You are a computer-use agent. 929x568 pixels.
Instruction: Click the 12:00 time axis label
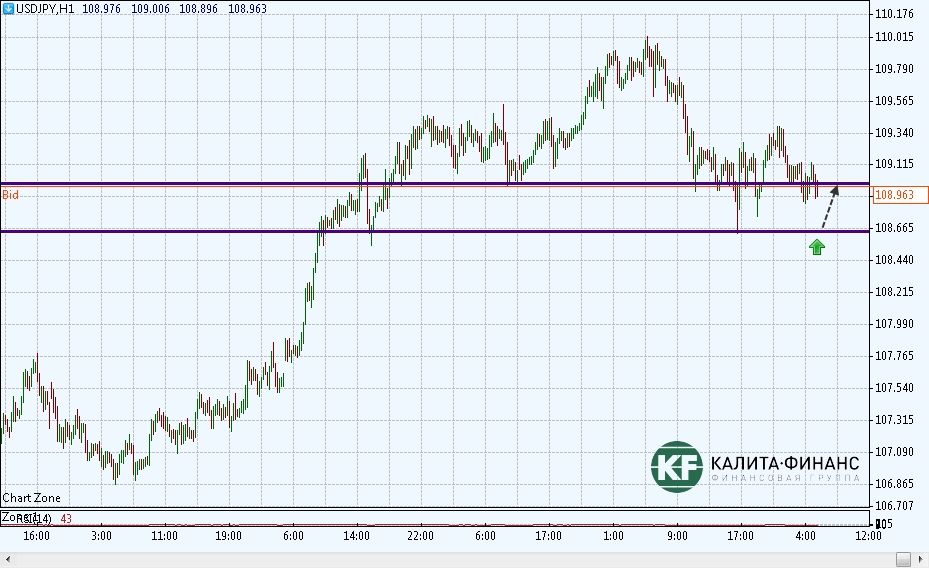tap(868, 536)
